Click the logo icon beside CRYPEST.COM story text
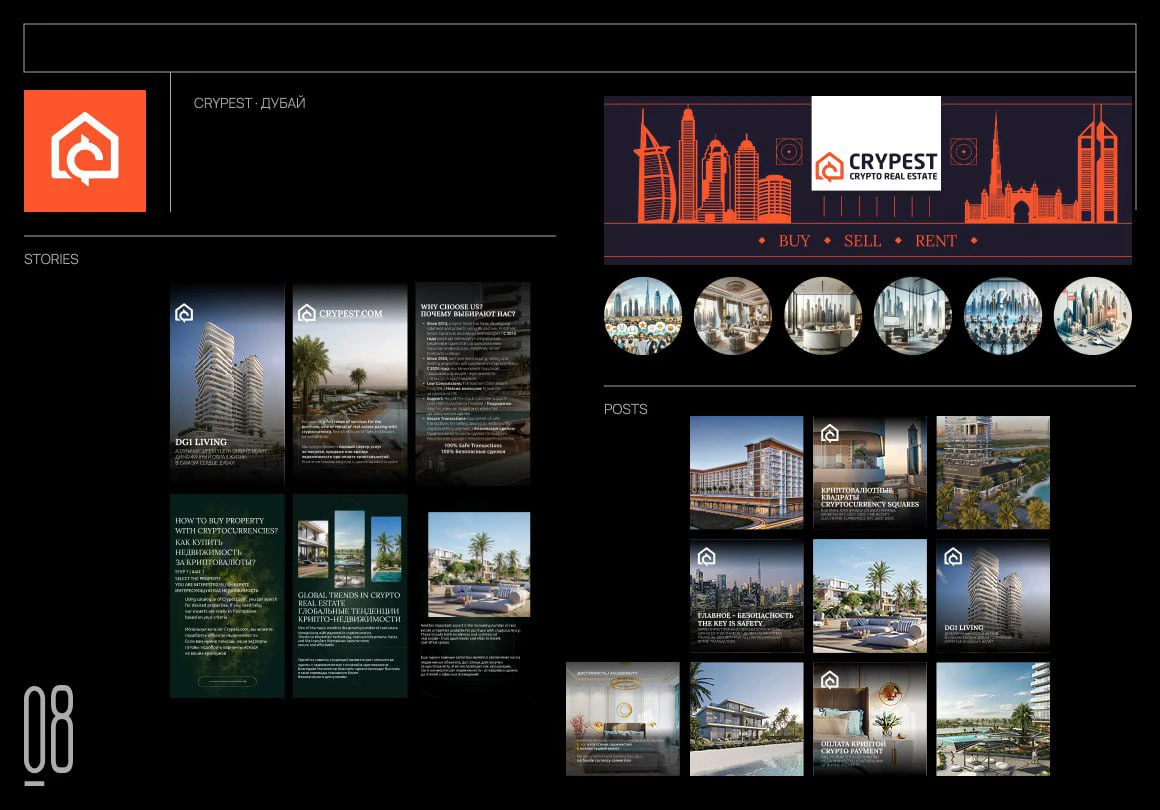The width and height of the screenshot is (1160, 810). click(x=307, y=313)
